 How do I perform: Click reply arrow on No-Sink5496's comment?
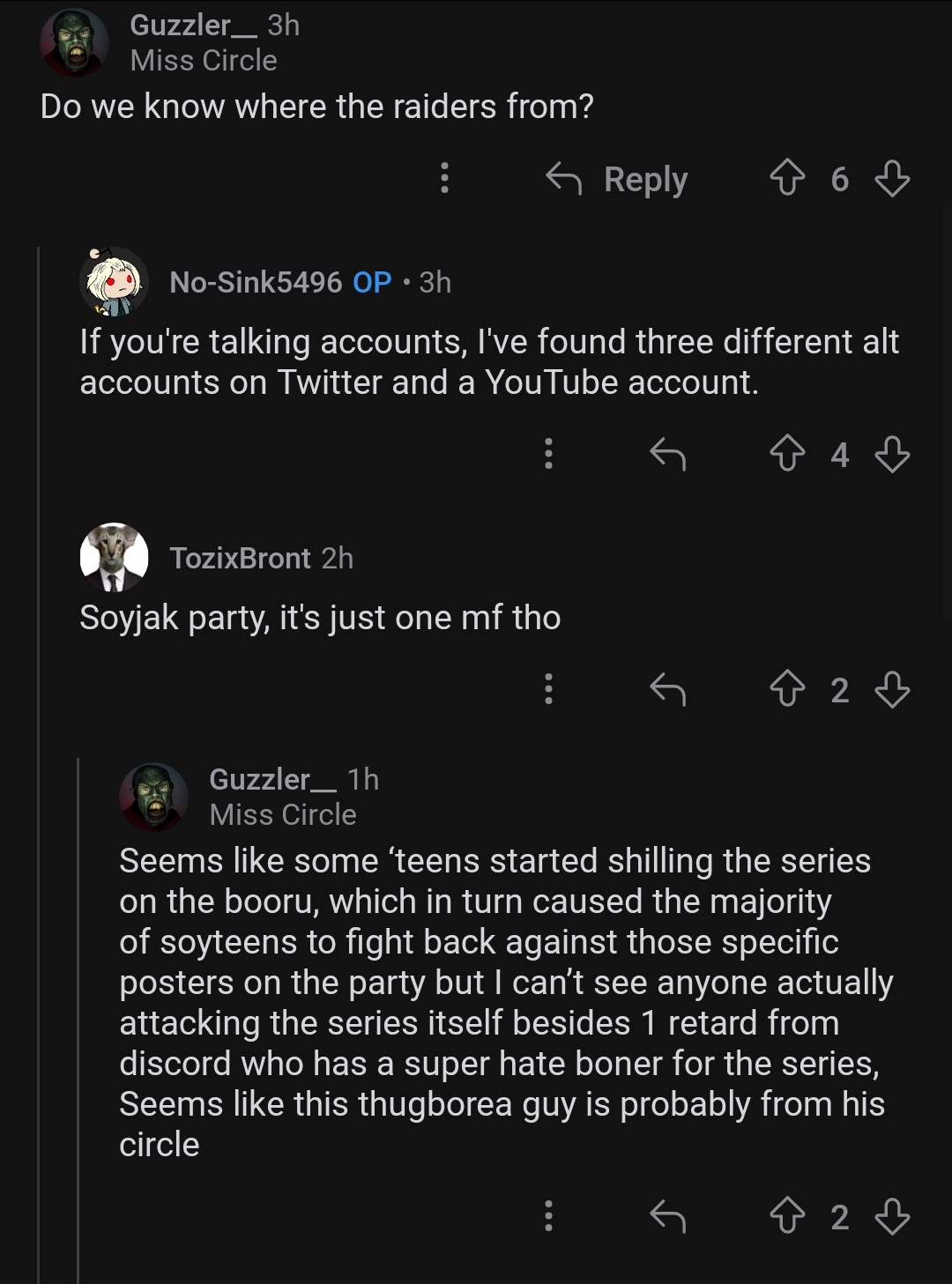pos(667,455)
